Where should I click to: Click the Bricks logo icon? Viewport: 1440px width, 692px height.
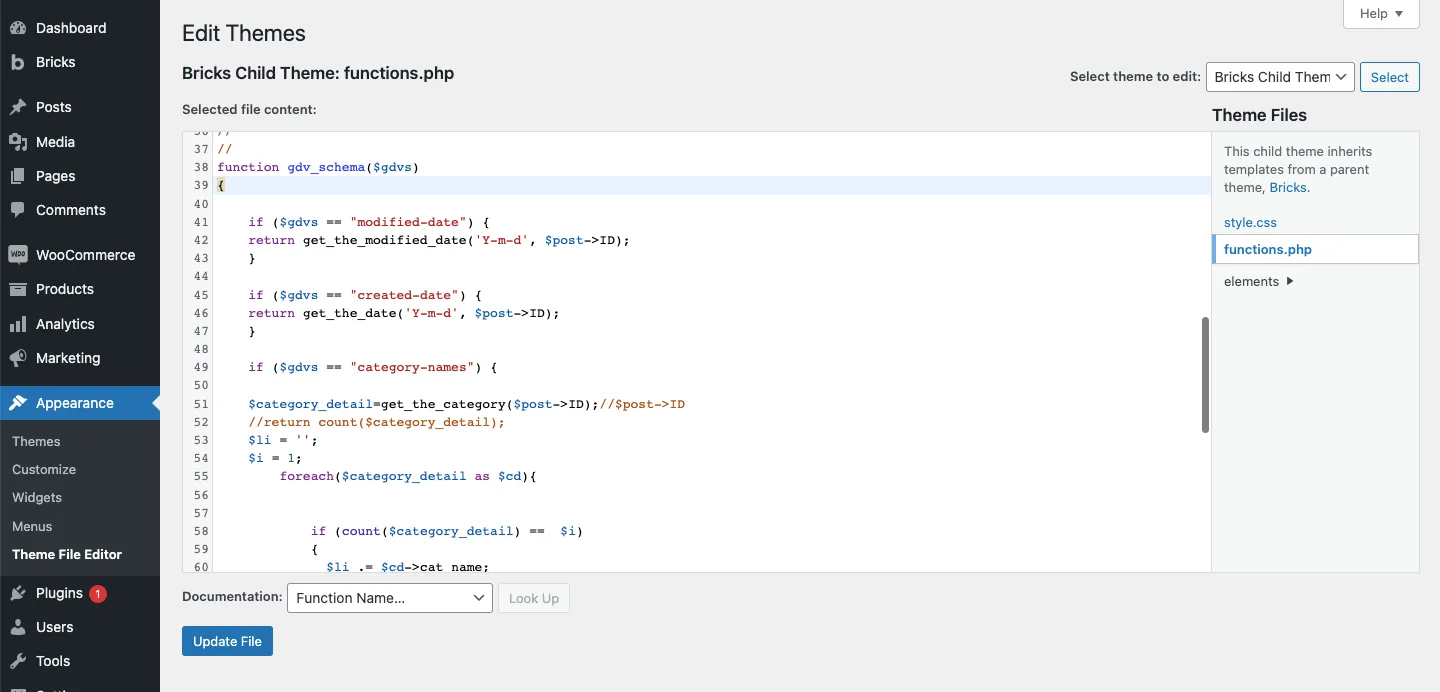point(17,62)
